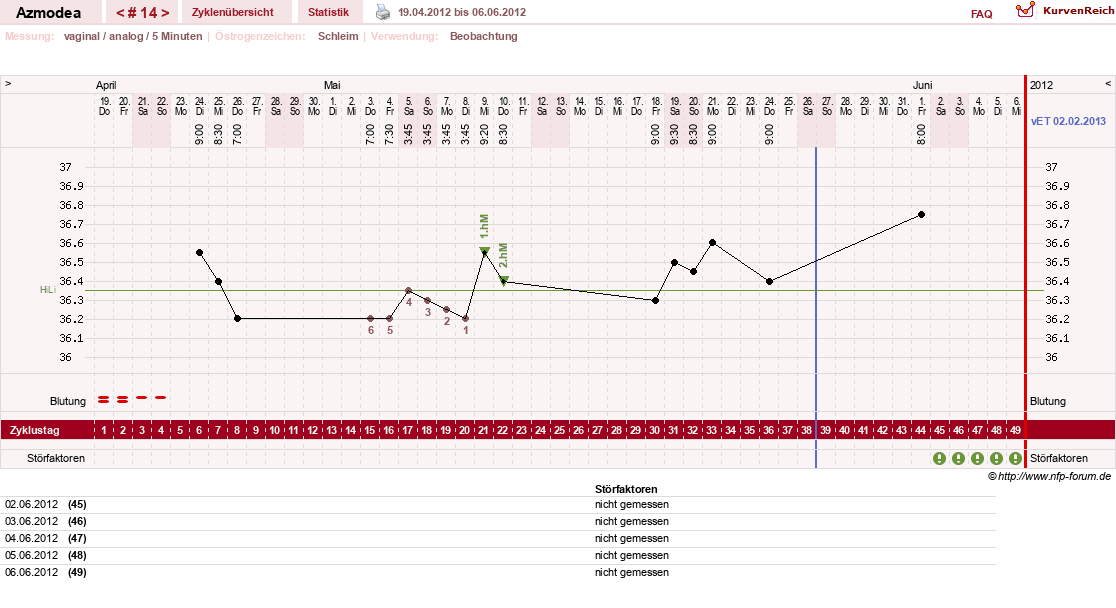Click the bleeding marker on cycle day 1
Viewport: 1116px width, 608px height.
[104, 400]
